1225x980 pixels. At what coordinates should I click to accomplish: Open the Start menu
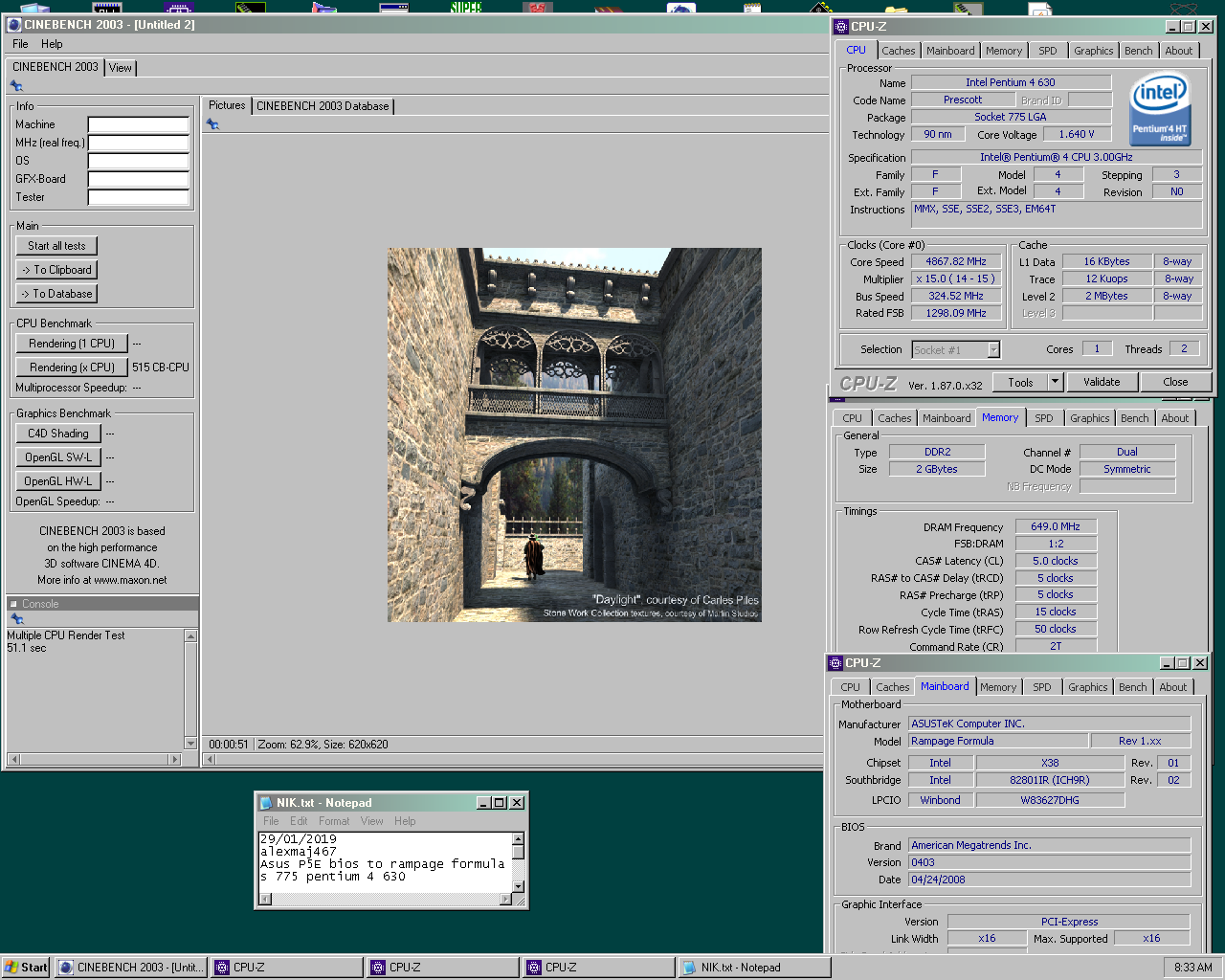coord(26,968)
